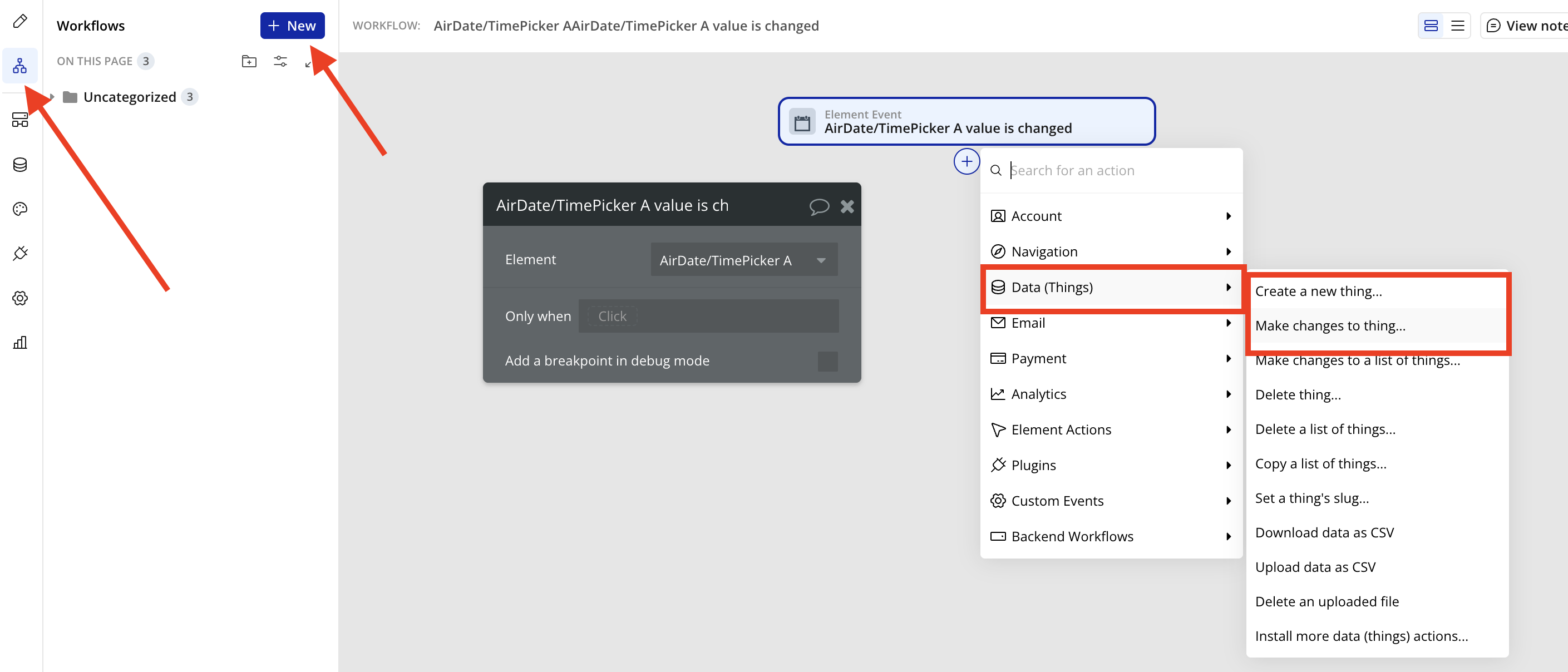
Task: Expand the Backend Workflows submenu
Action: (x=1112, y=537)
